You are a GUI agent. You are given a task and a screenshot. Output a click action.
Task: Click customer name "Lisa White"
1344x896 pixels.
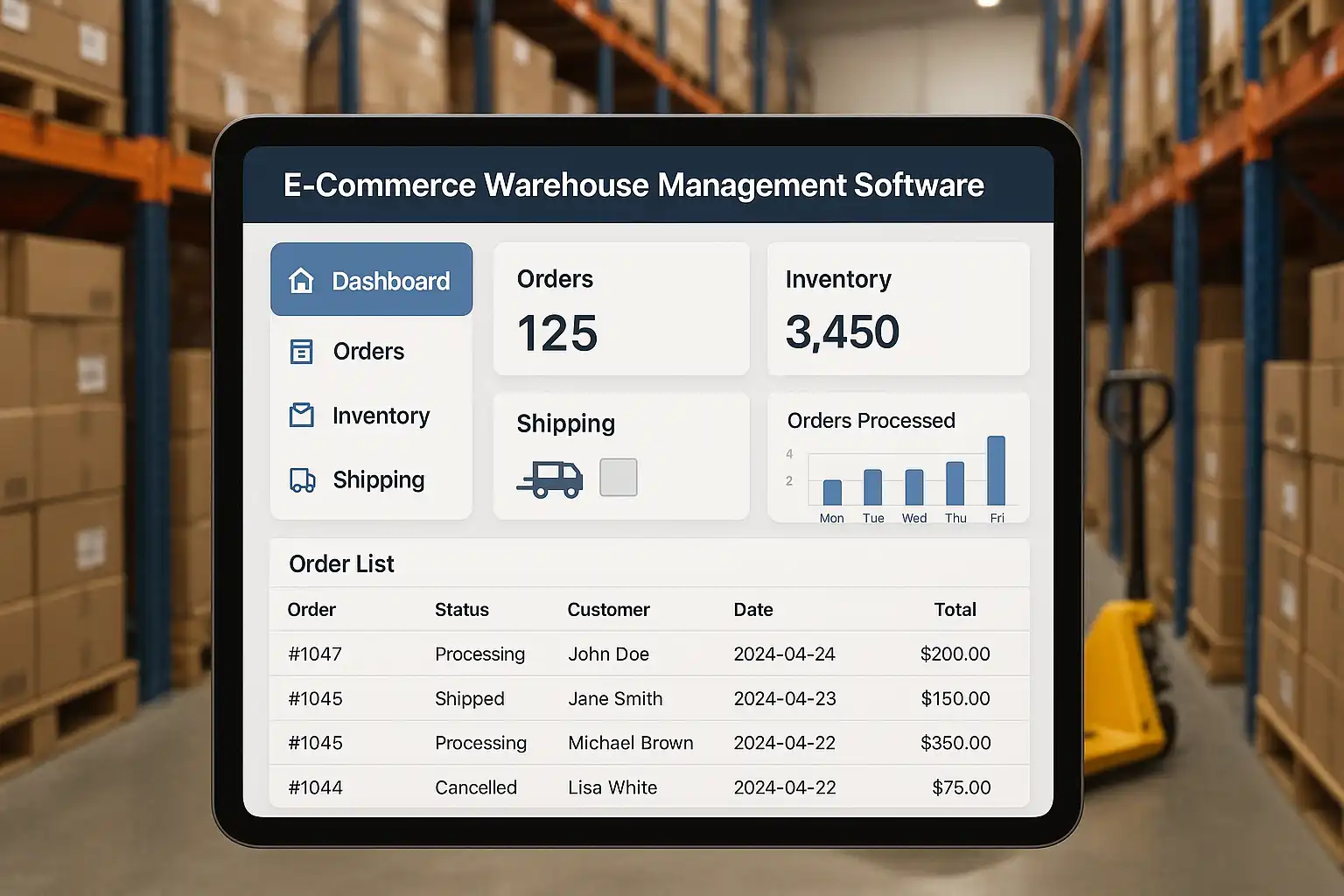(x=612, y=788)
